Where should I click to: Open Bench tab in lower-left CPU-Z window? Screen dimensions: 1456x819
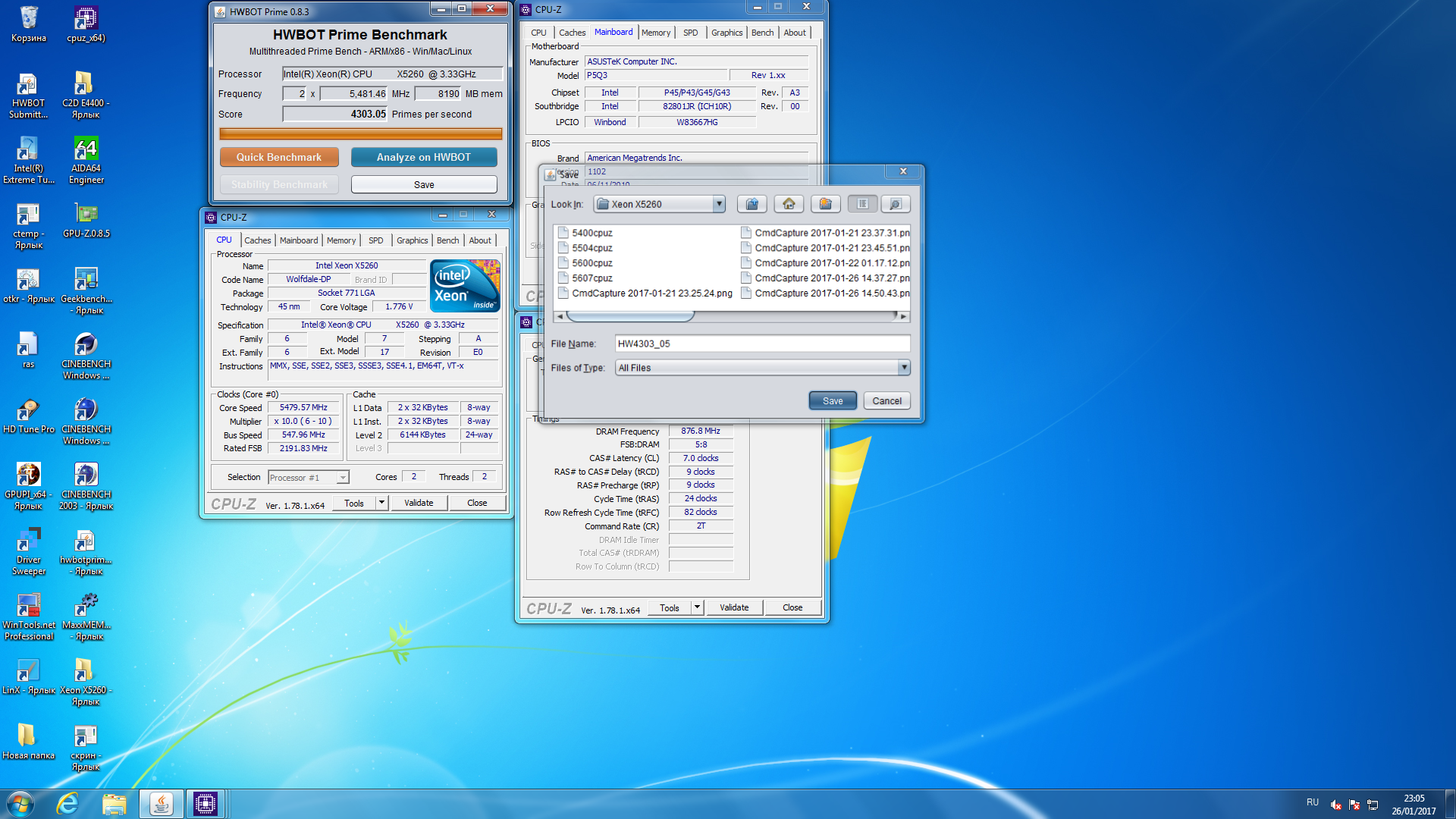point(447,240)
